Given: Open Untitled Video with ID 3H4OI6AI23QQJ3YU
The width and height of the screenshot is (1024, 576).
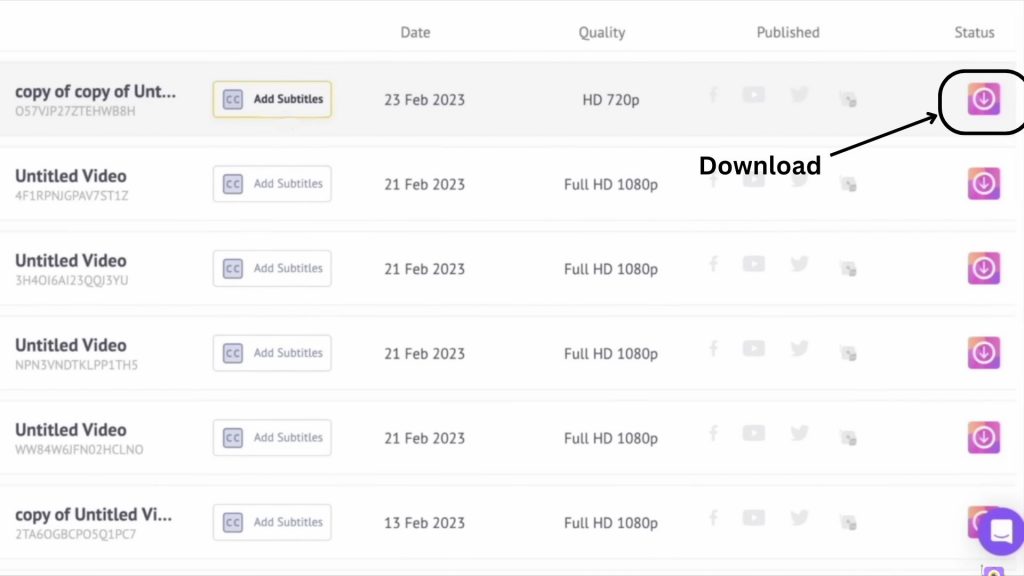Looking at the screenshot, I should pyautogui.click(x=71, y=261).
